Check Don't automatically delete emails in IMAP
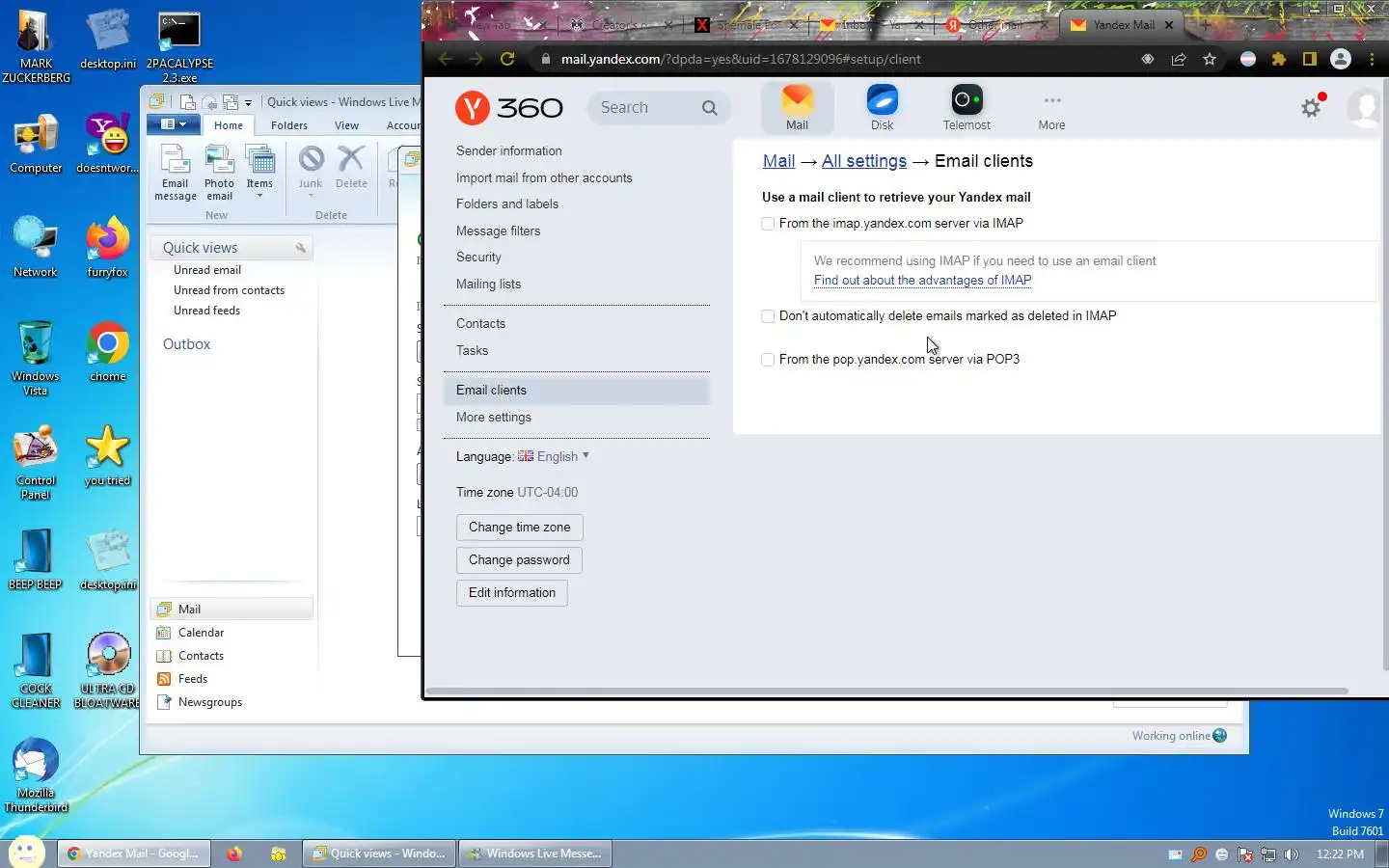Viewport: 1389px width, 868px height. point(768,316)
